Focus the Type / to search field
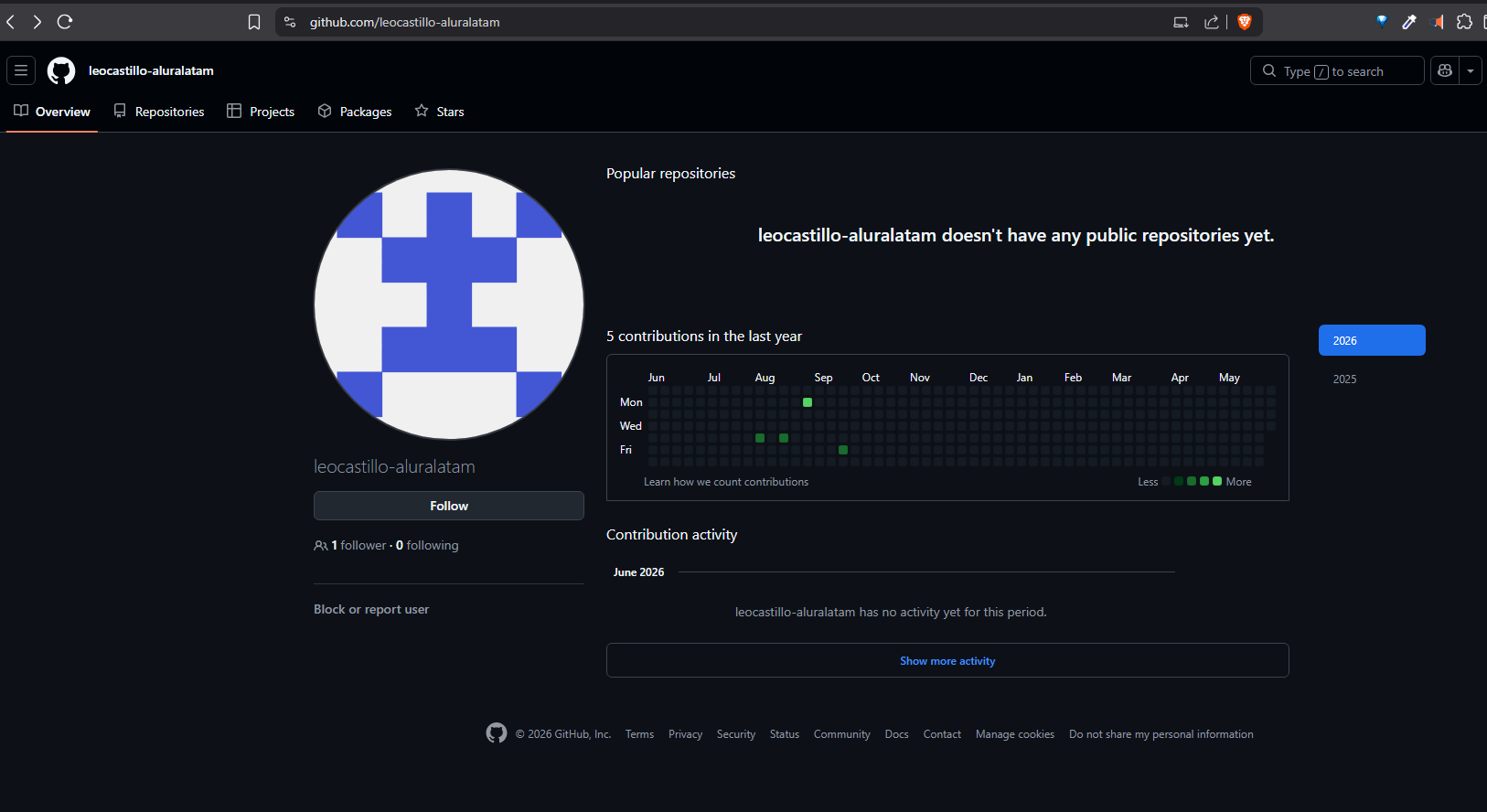This screenshot has height=812, width=1487. [1337, 70]
